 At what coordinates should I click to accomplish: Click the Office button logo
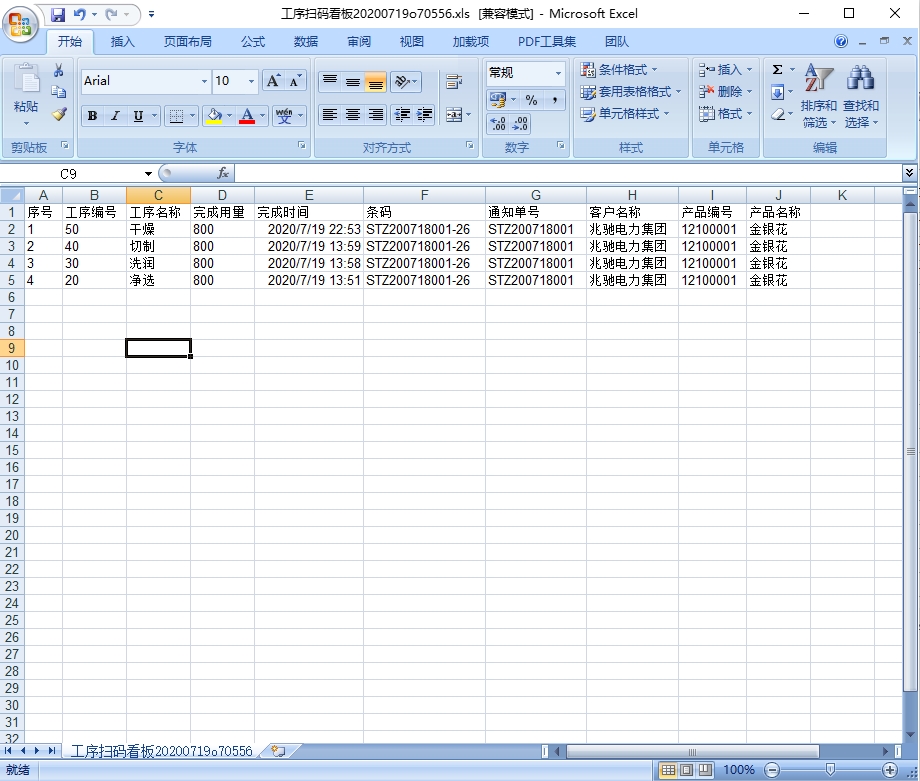(x=22, y=21)
